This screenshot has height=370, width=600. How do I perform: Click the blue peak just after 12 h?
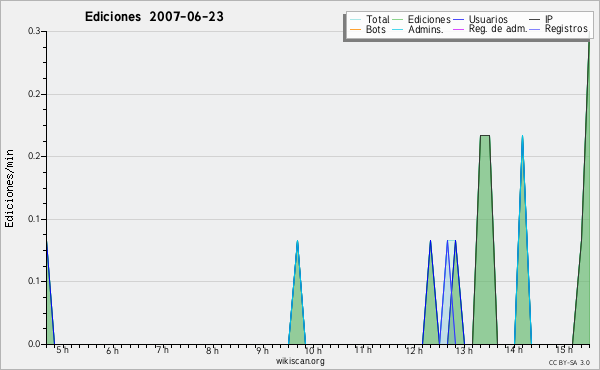(431, 306)
